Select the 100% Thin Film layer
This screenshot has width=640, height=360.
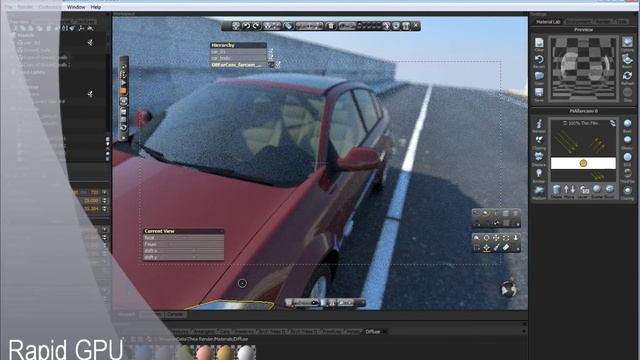583,123
